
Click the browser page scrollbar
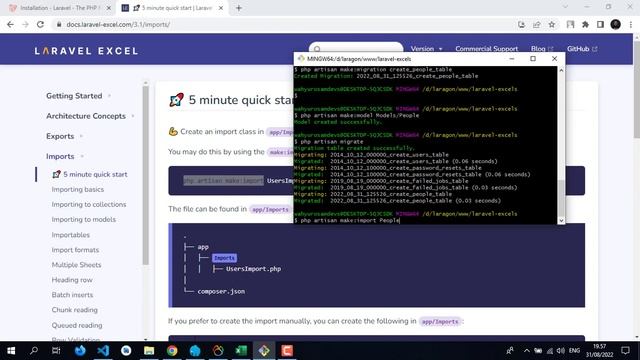click(637, 90)
